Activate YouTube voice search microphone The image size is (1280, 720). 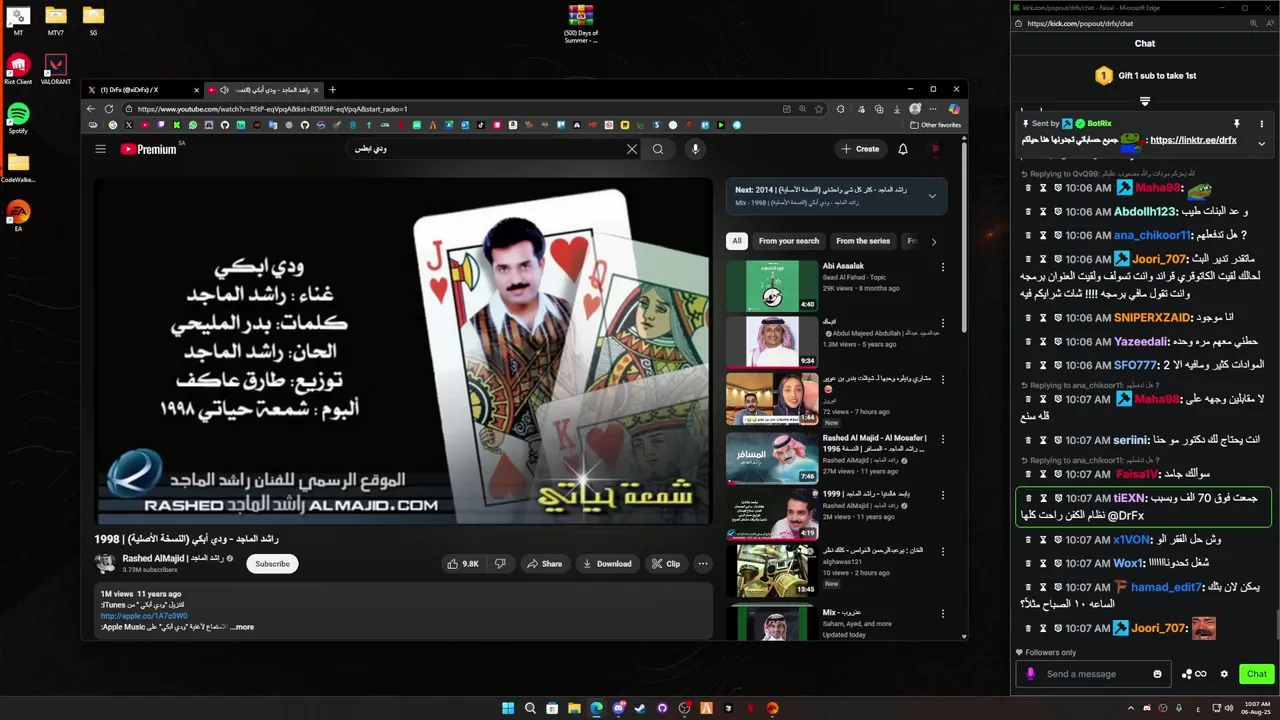point(695,149)
